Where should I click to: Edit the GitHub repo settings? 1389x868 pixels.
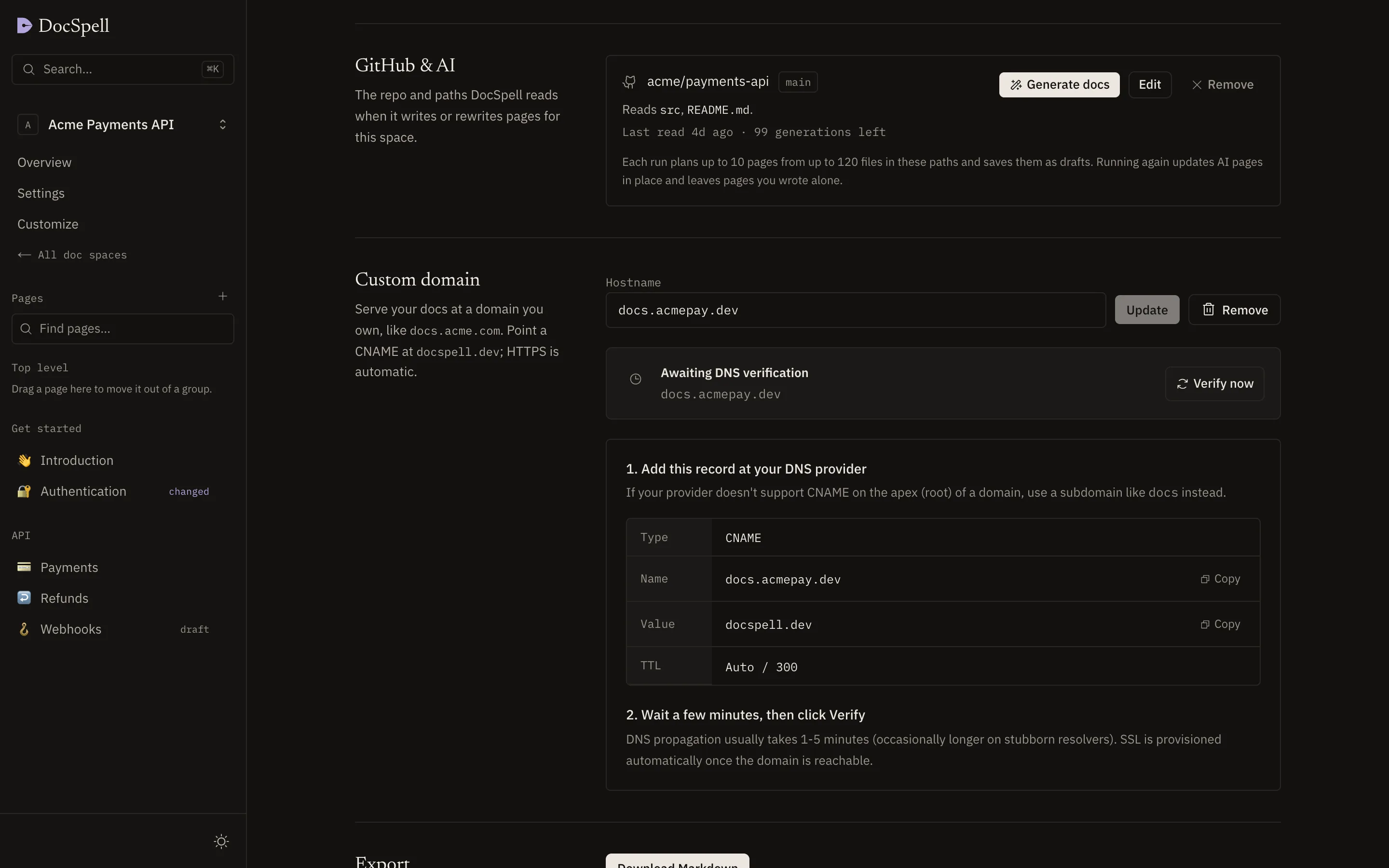pos(1150,85)
